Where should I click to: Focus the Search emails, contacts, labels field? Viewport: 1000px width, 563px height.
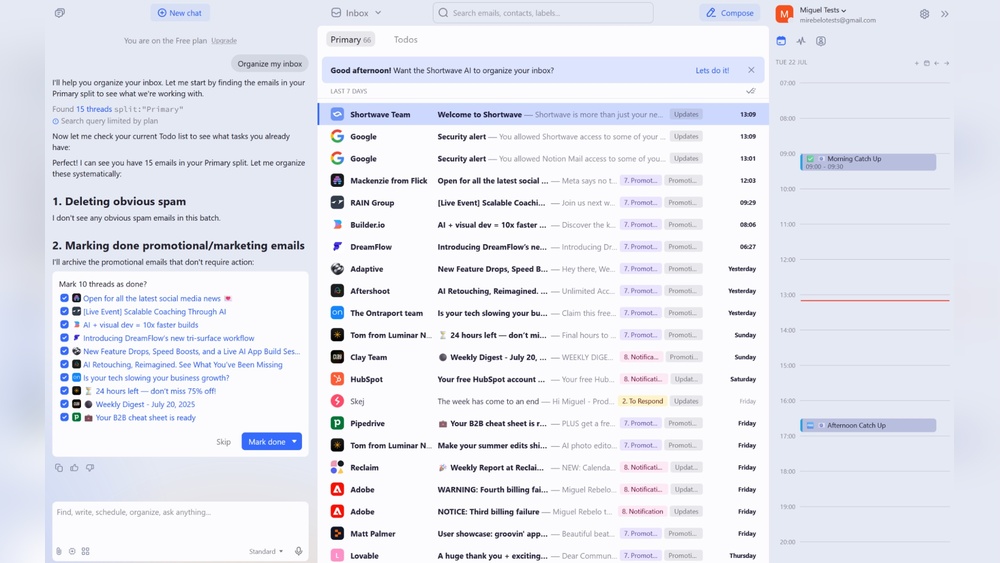(545, 13)
